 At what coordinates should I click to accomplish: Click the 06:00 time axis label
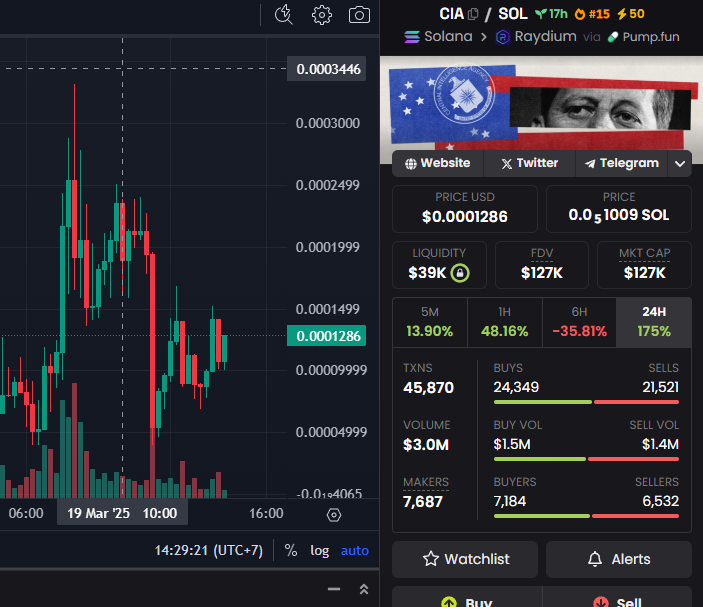click(26, 513)
